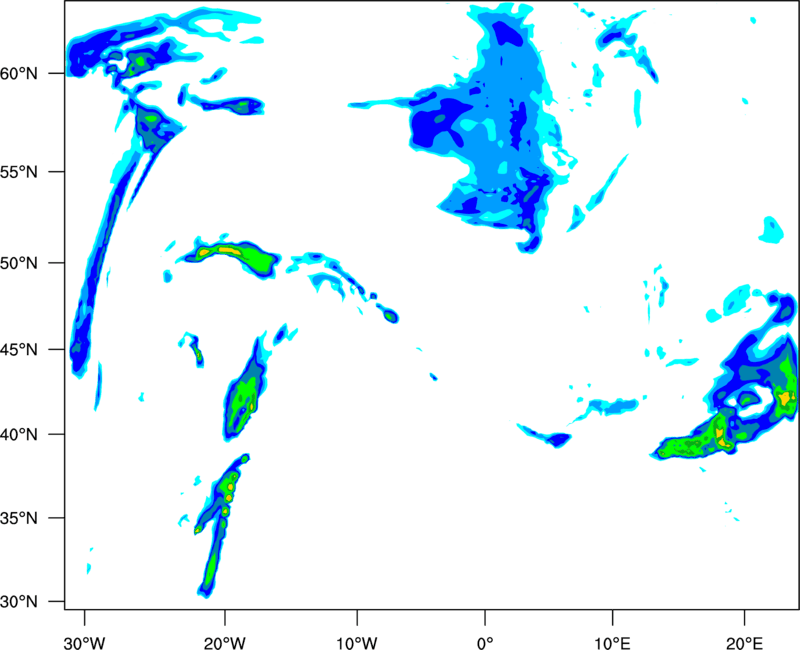800x650 pixels.
Task: Click the 20°E longitude label
Action: click(744, 643)
